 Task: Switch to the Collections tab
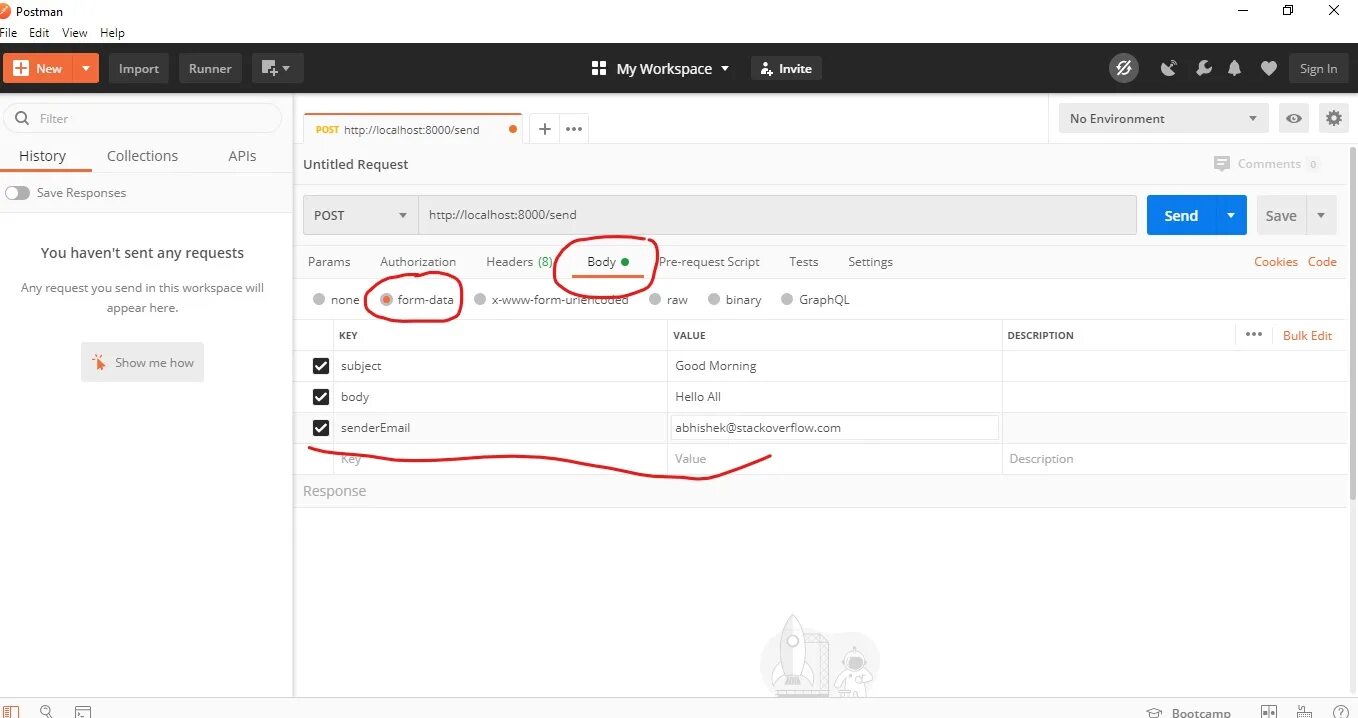click(x=142, y=156)
